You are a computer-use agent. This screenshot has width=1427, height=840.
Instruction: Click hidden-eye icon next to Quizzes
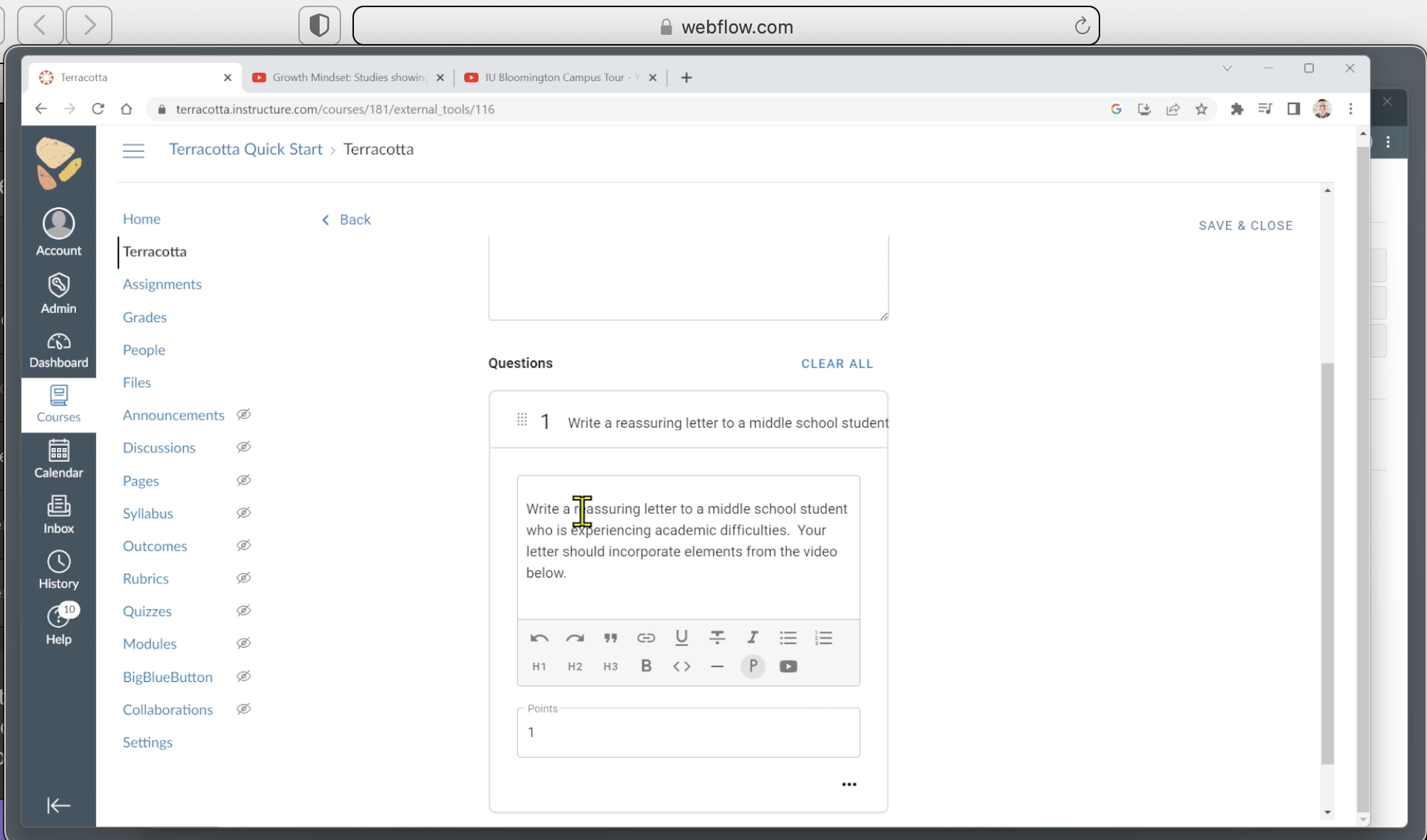point(244,611)
